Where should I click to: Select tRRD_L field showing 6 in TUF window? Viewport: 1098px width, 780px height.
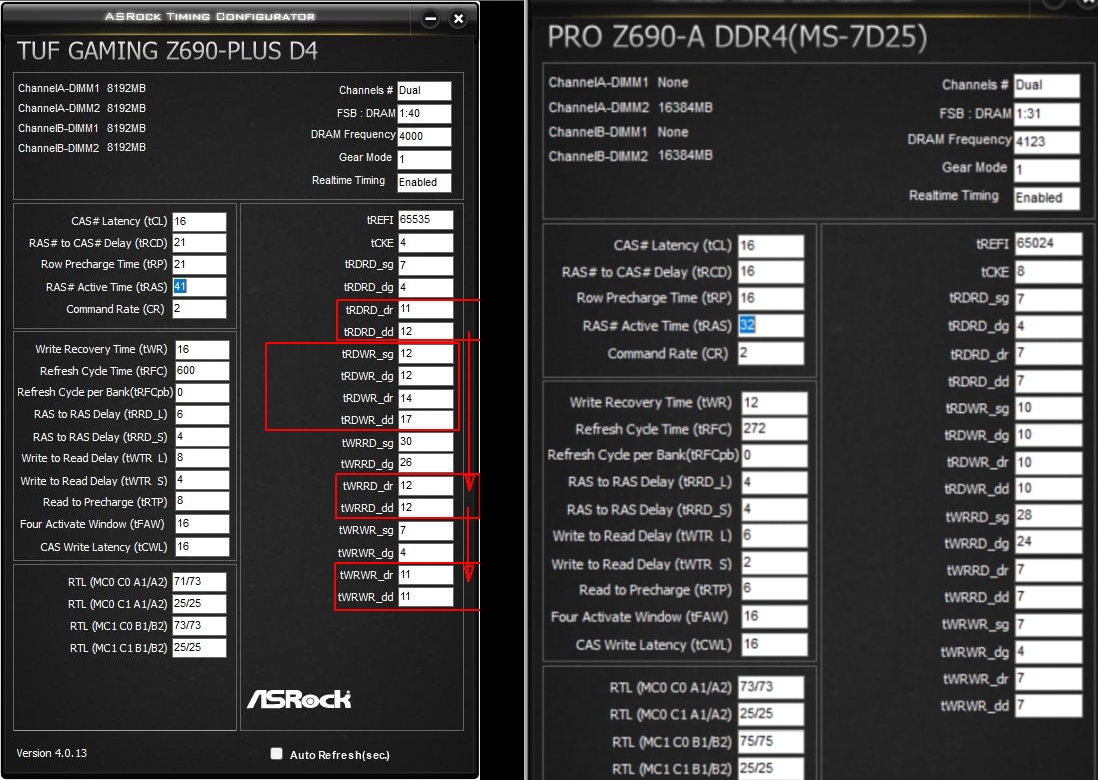click(202, 415)
